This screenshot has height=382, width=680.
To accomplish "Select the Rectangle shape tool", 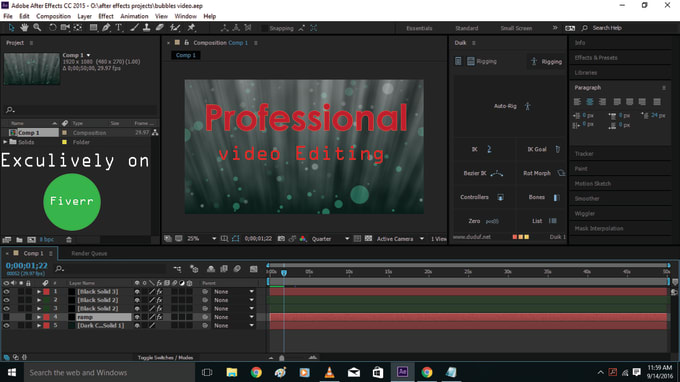I will click(93, 28).
